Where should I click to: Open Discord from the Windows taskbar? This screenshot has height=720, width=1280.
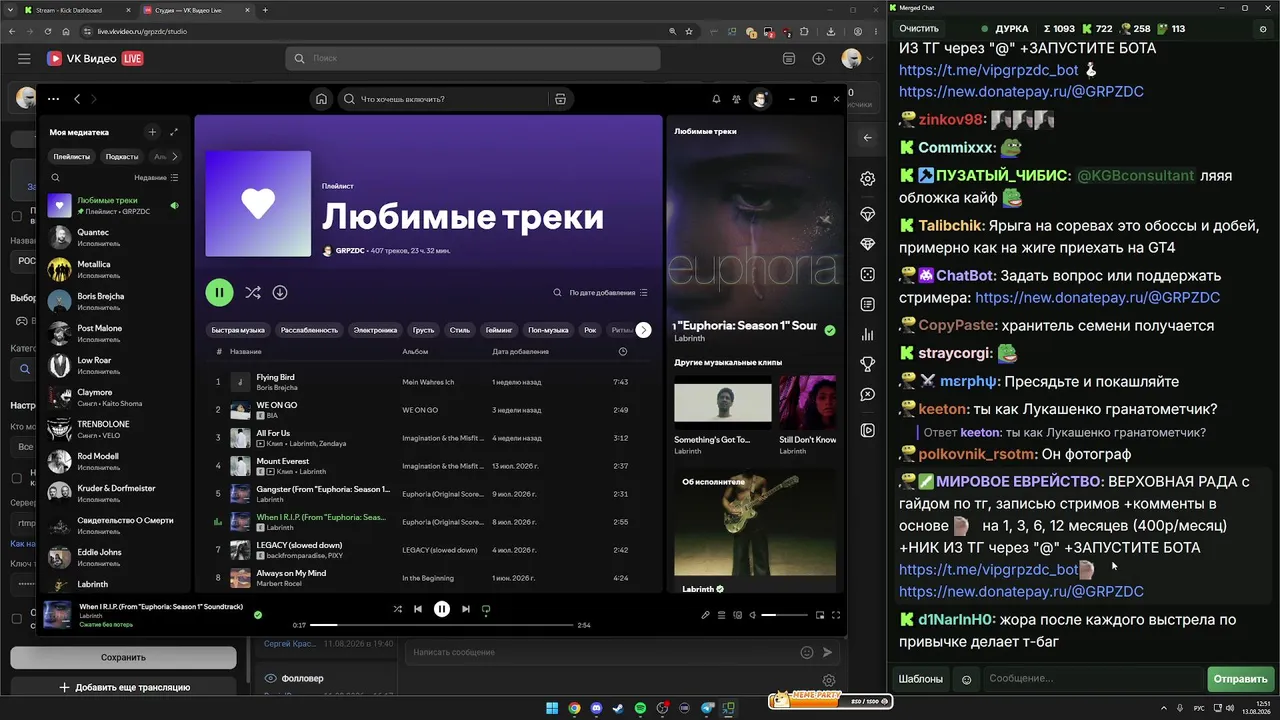(x=597, y=709)
